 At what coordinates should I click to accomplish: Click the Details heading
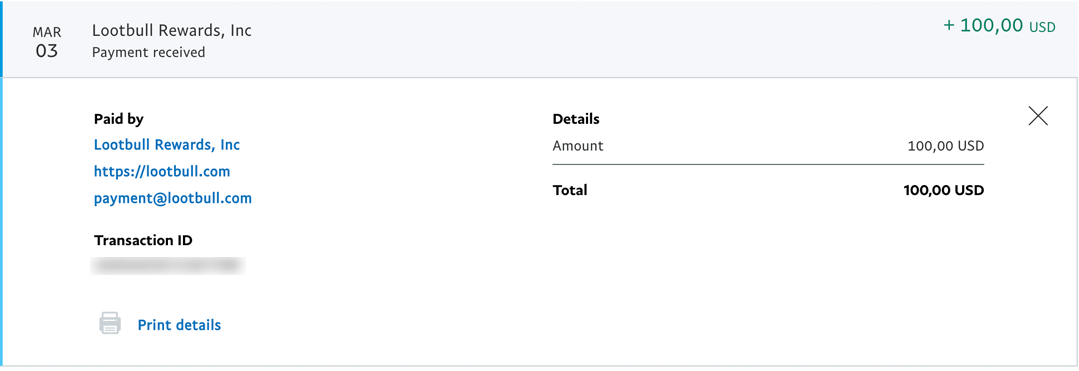(x=576, y=119)
